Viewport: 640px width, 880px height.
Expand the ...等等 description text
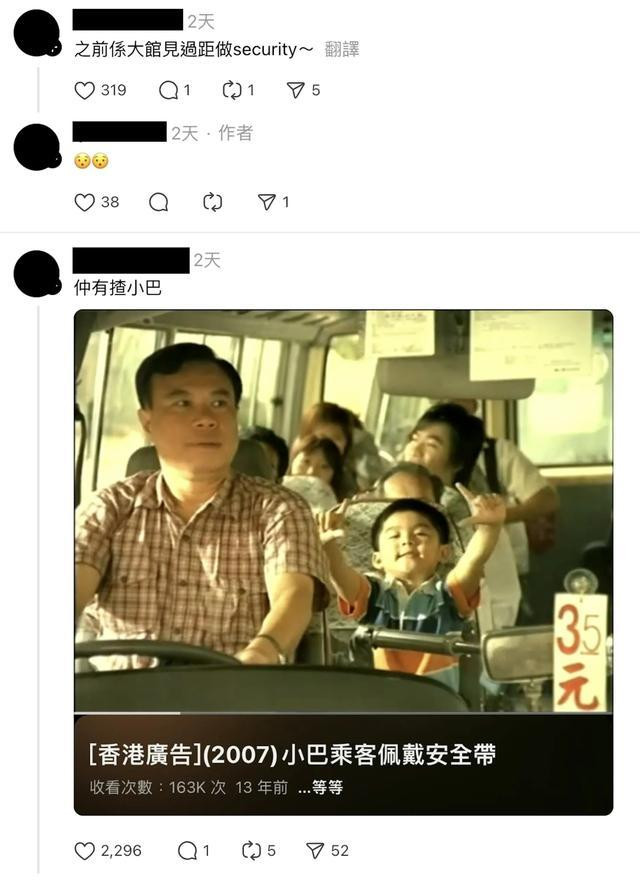coord(321,787)
